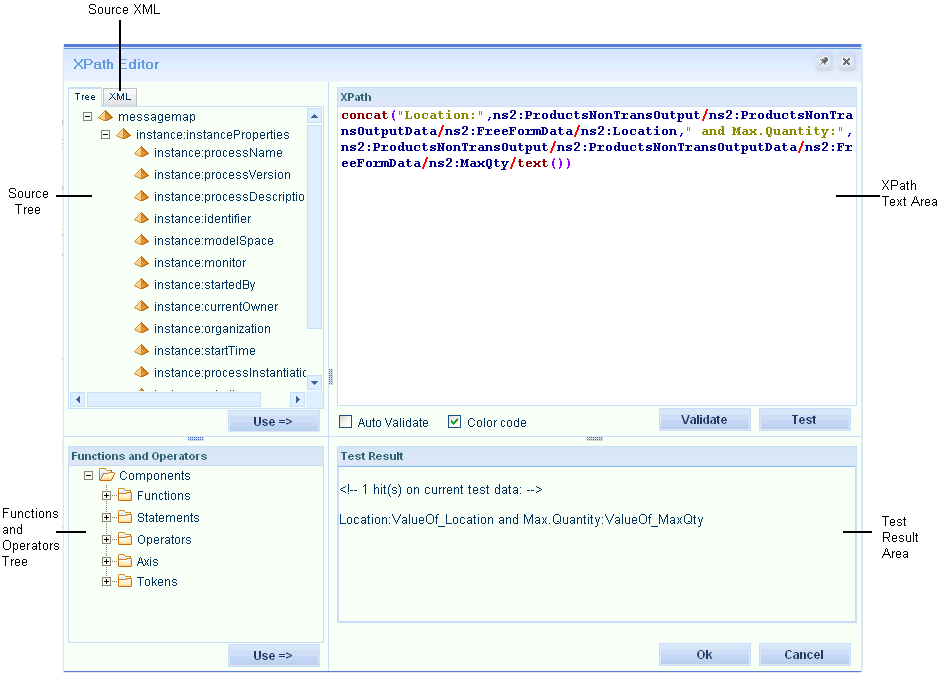Click the pin icon in the title bar
The image size is (940, 680).
point(823,63)
